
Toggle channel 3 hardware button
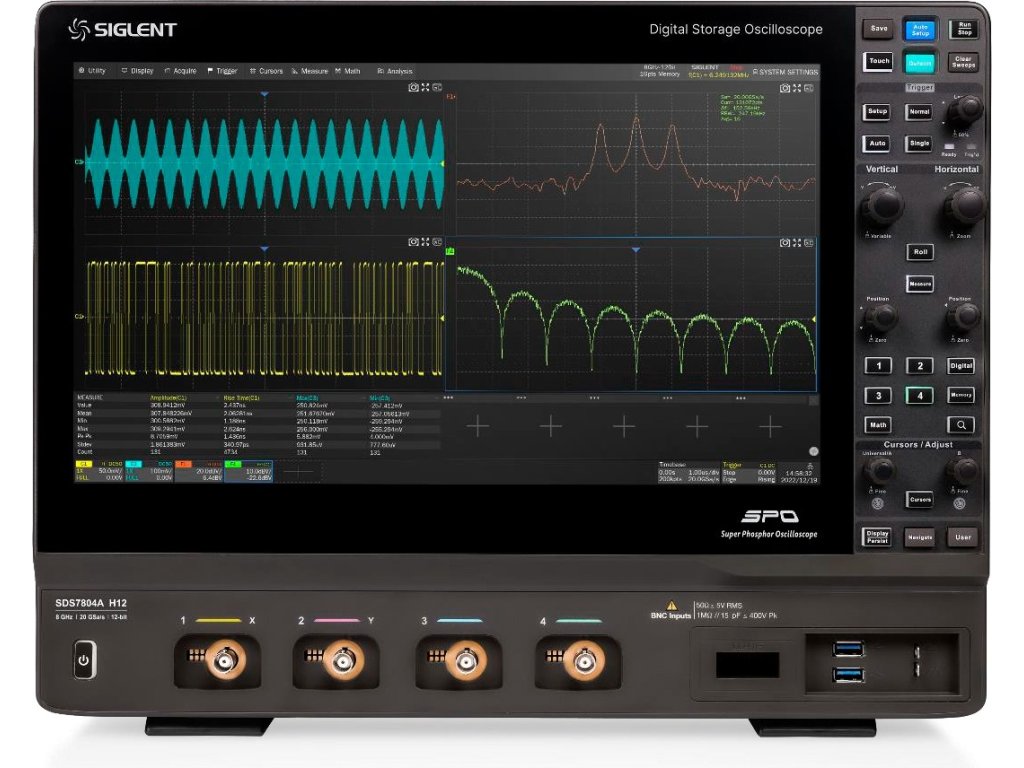[878, 396]
